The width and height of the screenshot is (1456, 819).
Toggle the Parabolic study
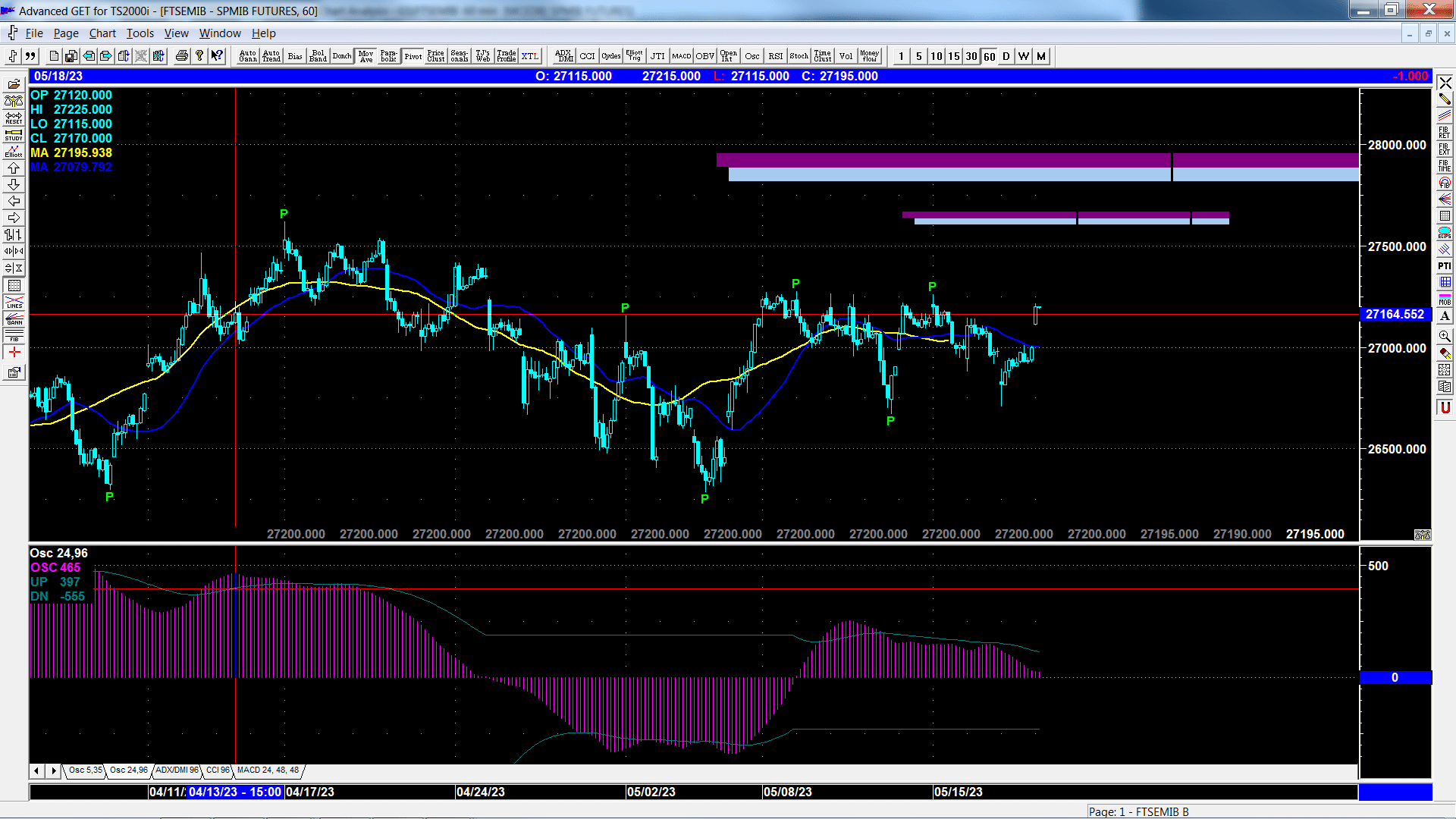pos(389,56)
